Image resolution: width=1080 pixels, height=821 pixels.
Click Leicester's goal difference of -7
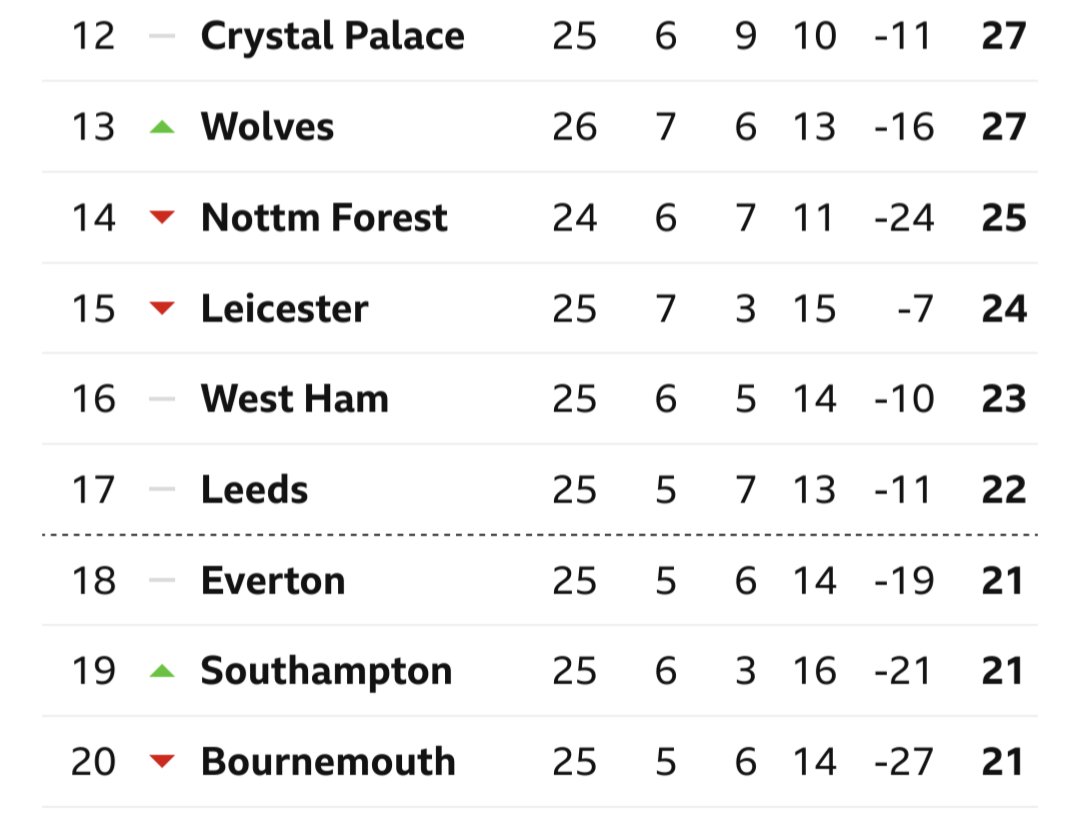[x=915, y=309]
